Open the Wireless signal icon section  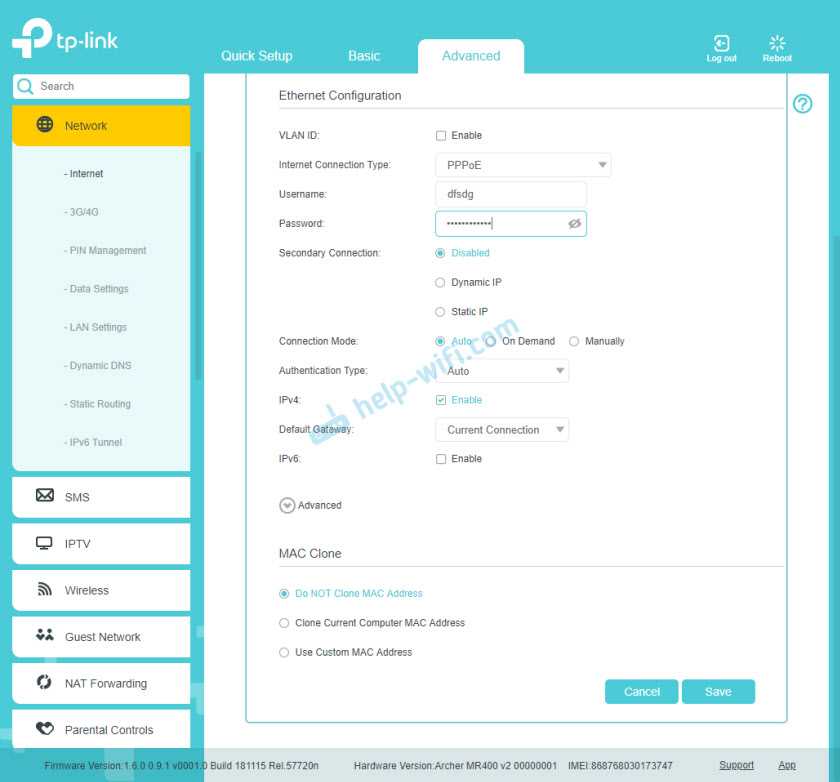coord(45,590)
